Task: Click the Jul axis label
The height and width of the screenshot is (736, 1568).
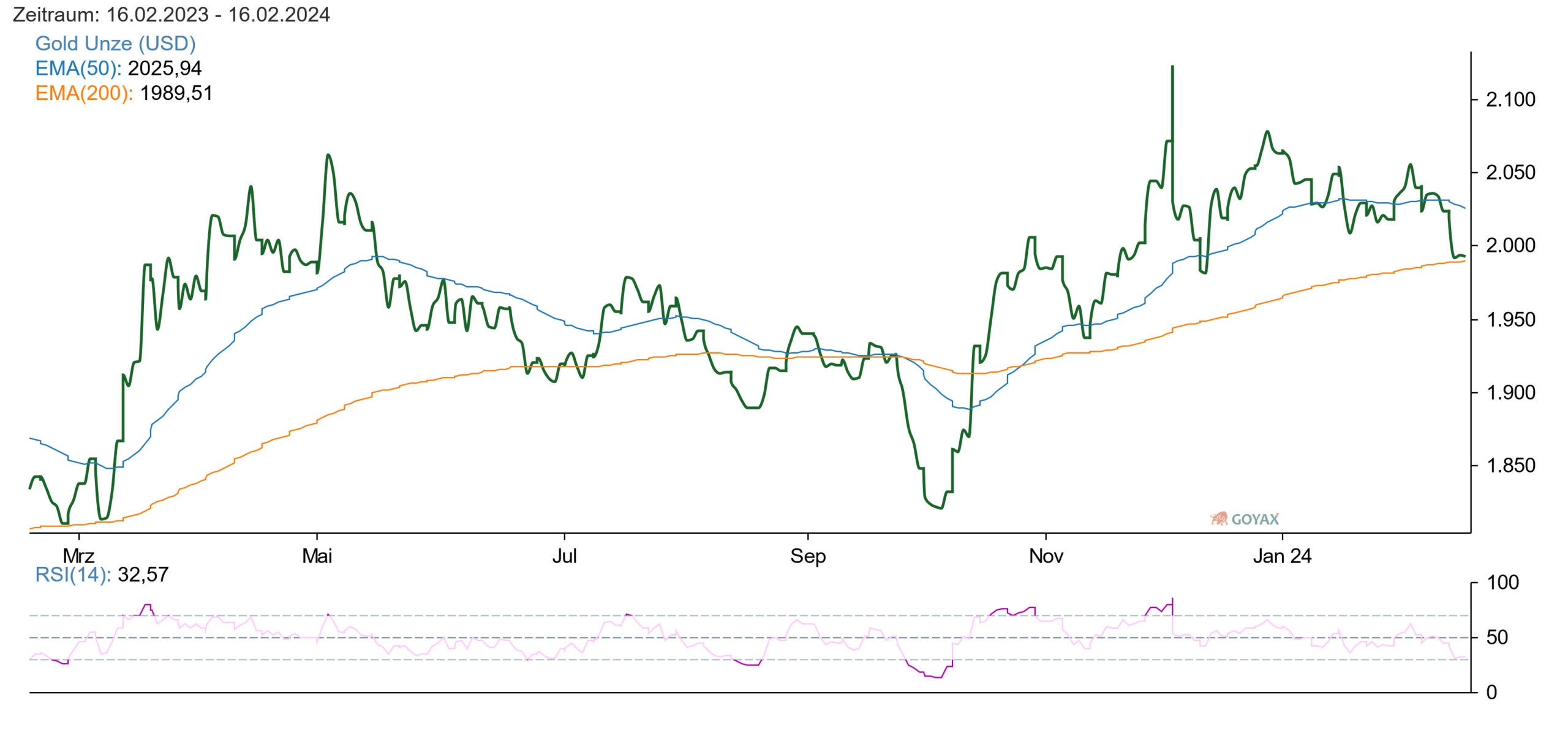Action: (x=564, y=556)
